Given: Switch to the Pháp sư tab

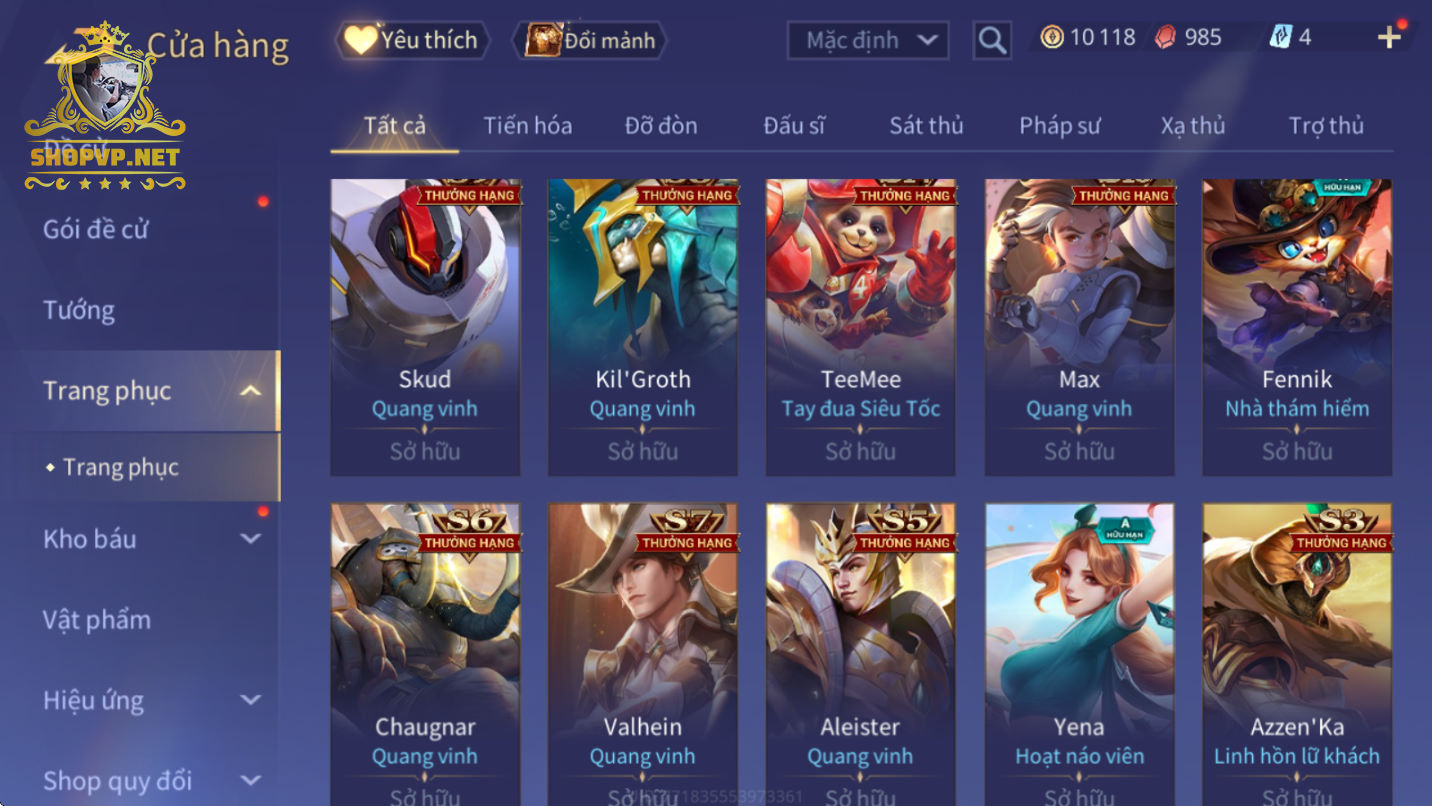Looking at the screenshot, I should click(x=1059, y=126).
